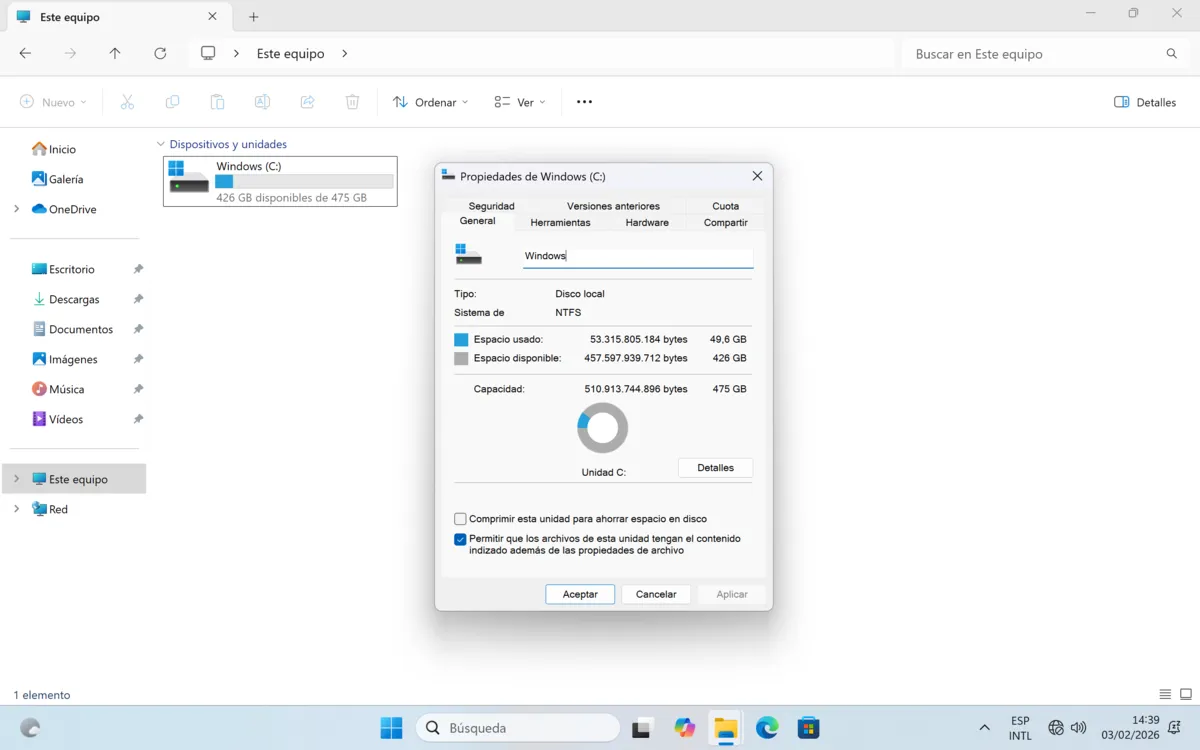The width and height of the screenshot is (1200, 750).
Task: Click the Aceptar button
Action: [580, 594]
